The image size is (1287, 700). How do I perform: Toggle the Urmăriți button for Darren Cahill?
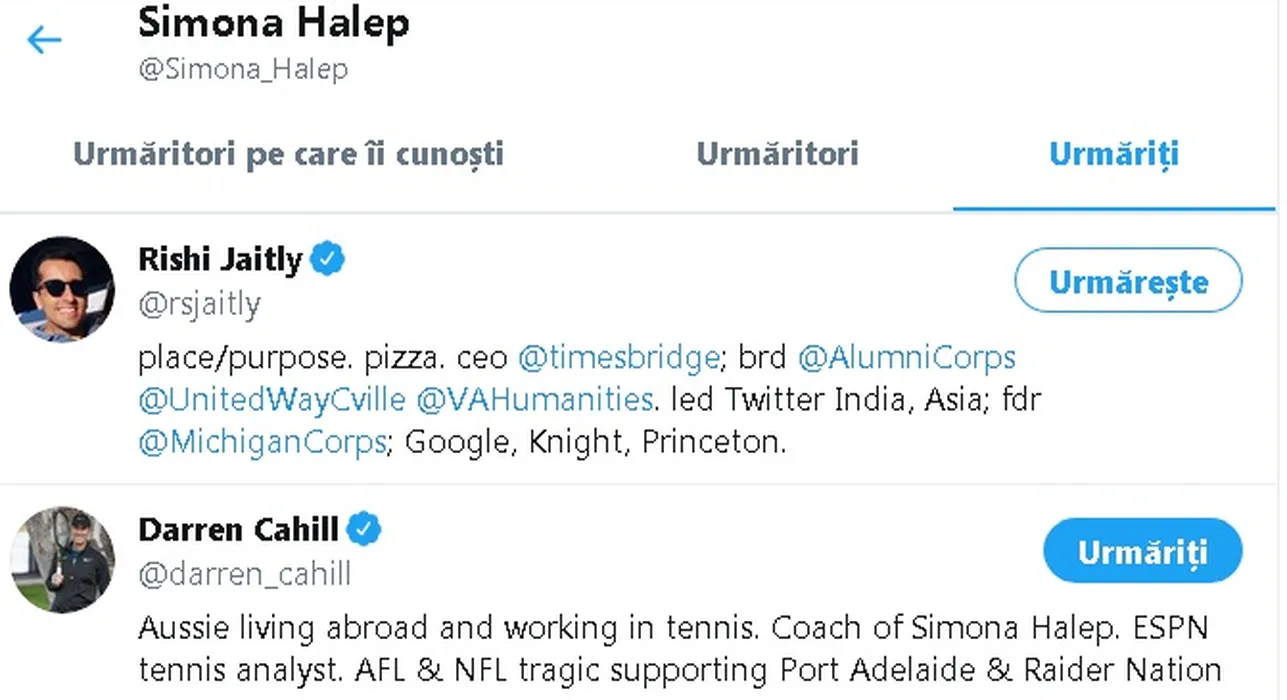pos(1142,551)
